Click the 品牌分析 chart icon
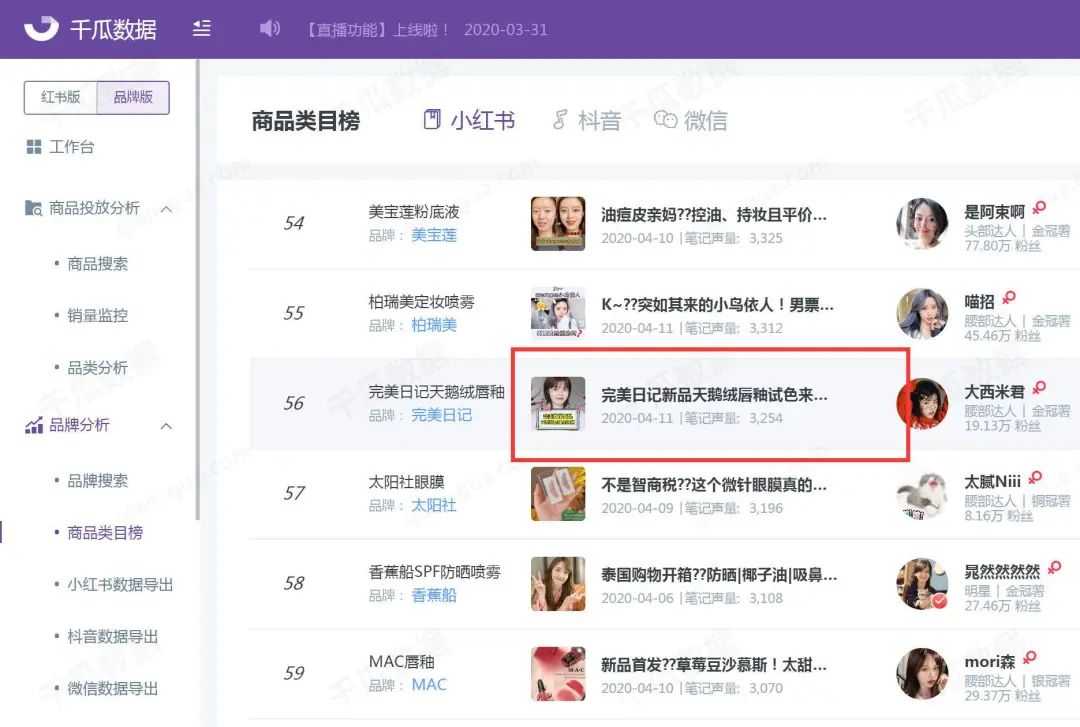1080x727 pixels. point(34,425)
